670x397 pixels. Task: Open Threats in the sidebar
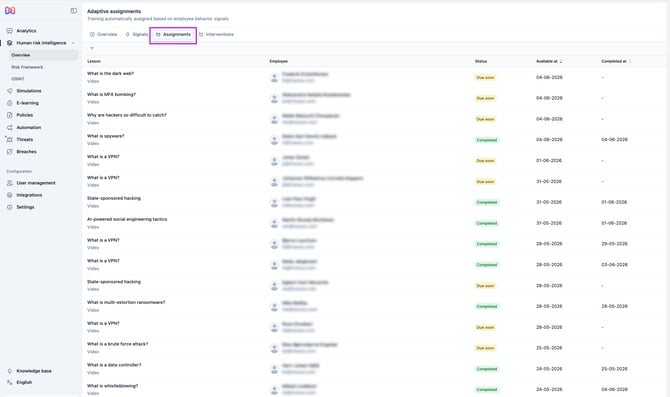[x=24, y=139]
